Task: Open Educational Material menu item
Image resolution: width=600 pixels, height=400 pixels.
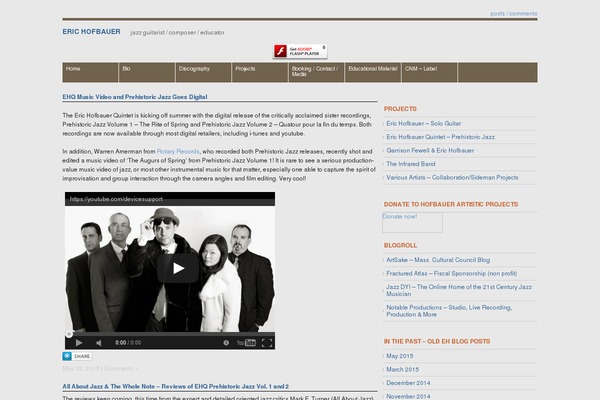Action: (x=373, y=72)
